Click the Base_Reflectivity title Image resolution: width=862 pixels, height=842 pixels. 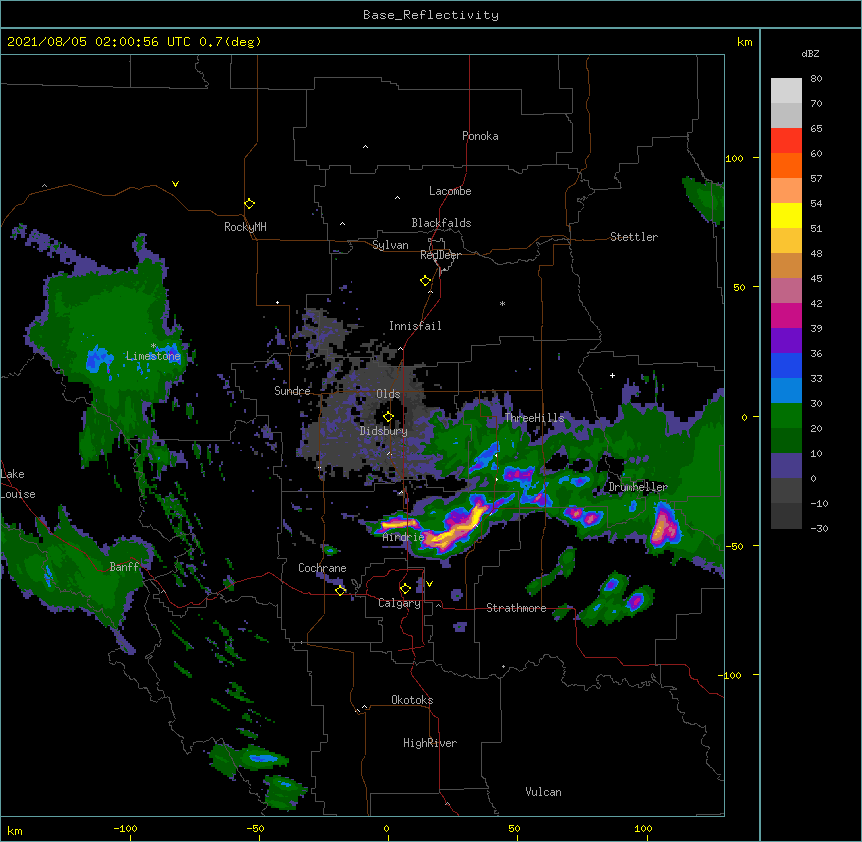(x=431, y=15)
